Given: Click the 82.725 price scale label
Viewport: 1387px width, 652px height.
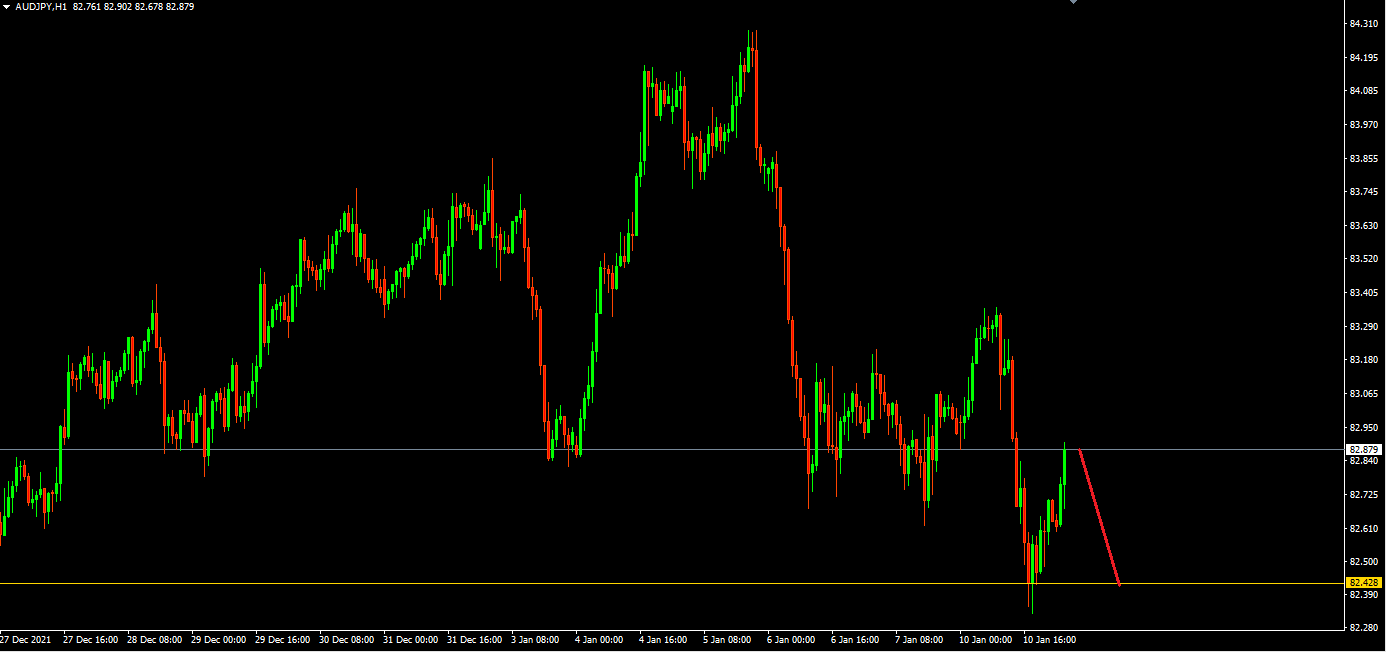Looking at the screenshot, I should 1364,495.
